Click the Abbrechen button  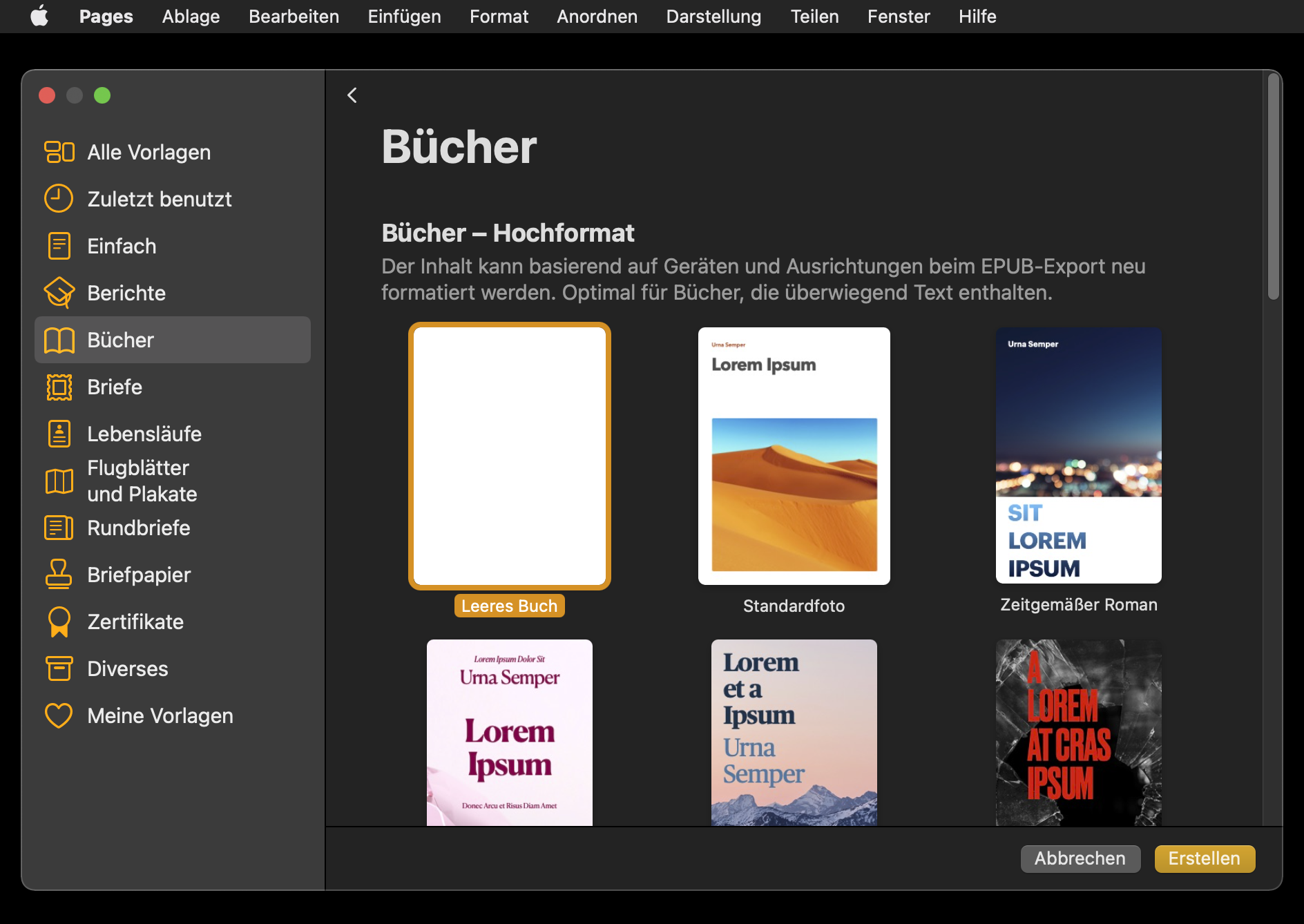pos(1080,858)
